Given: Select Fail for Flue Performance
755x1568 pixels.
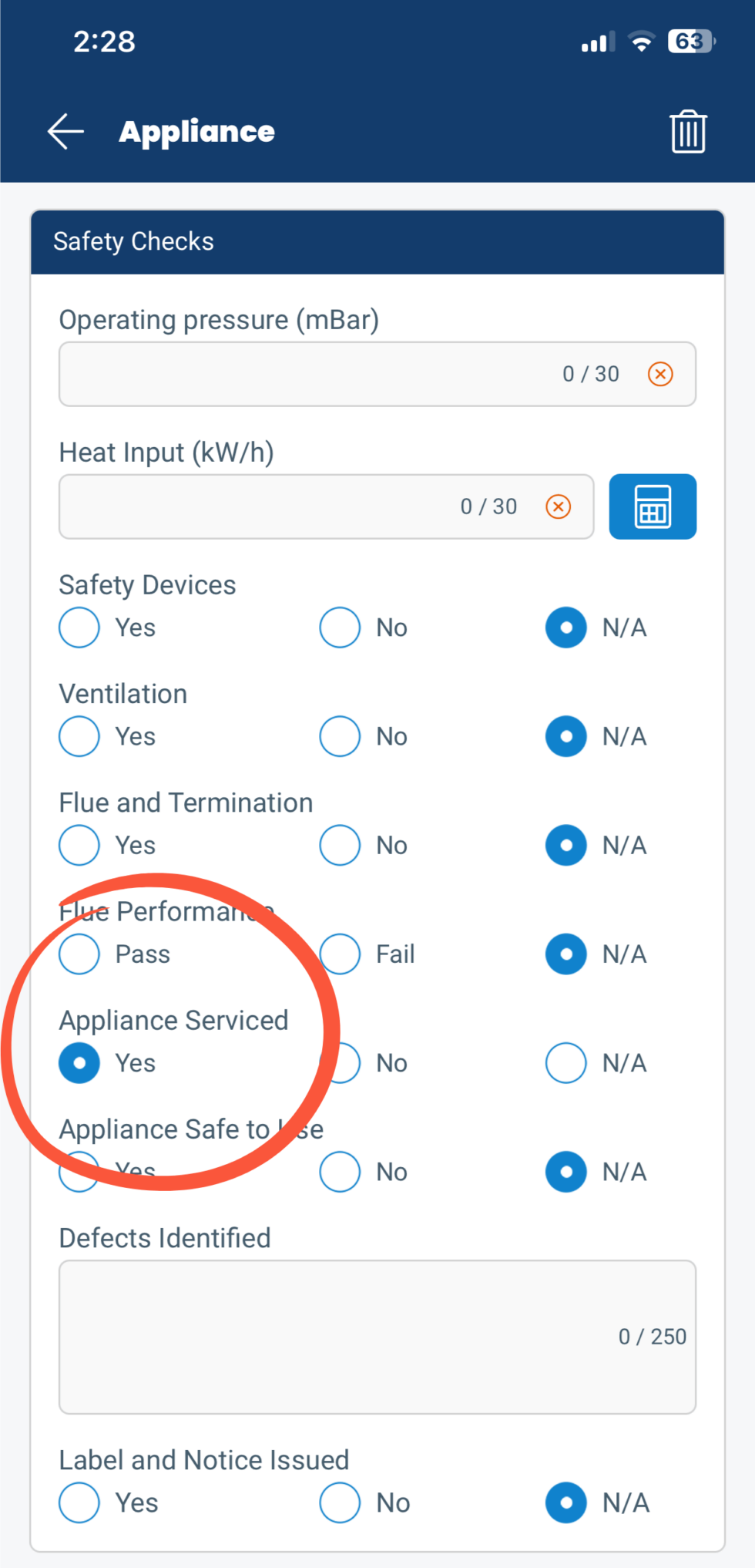Looking at the screenshot, I should click(339, 954).
